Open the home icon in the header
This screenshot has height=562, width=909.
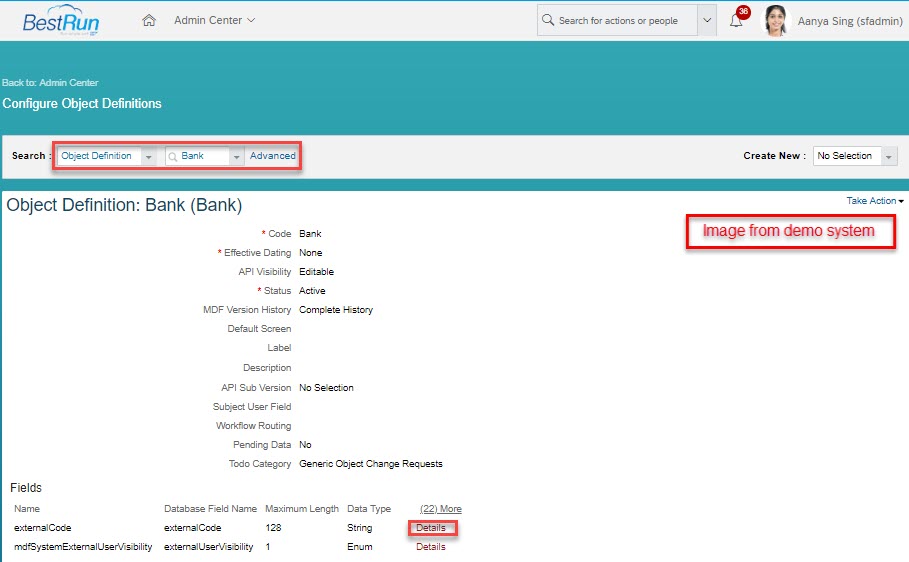click(149, 20)
